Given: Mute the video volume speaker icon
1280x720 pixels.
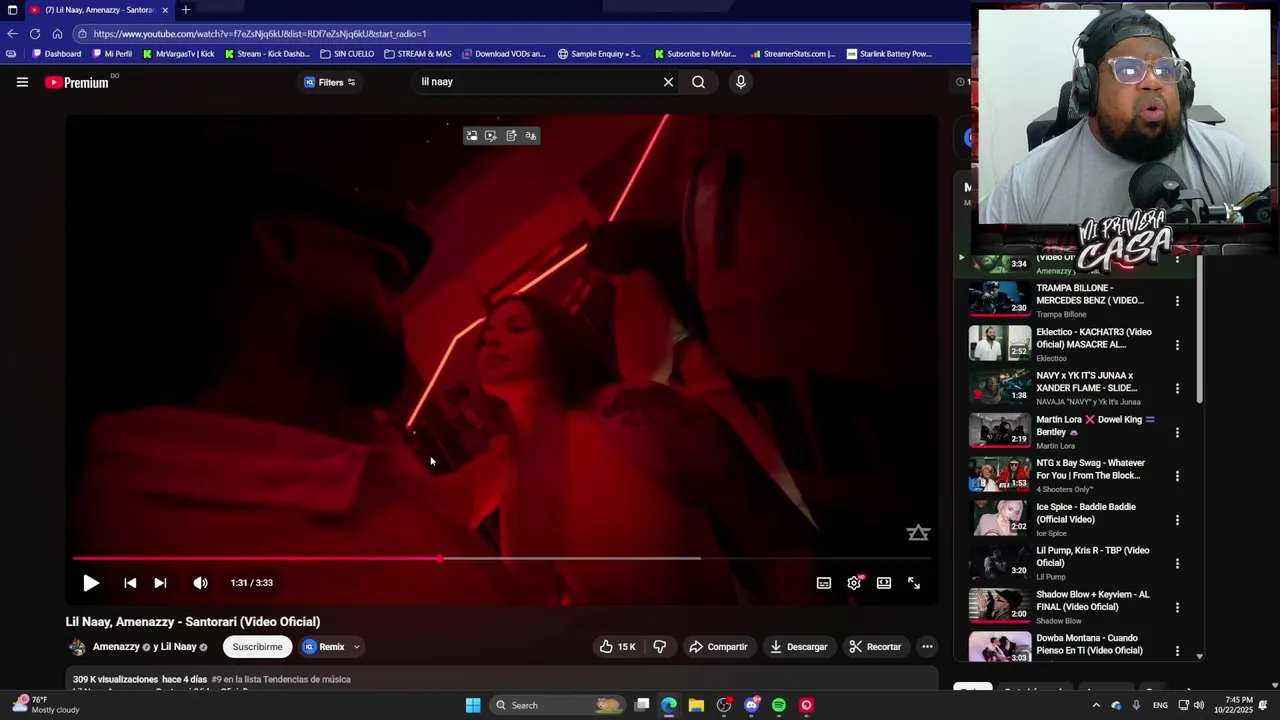Looking at the screenshot, I should [x=200, y=583].
